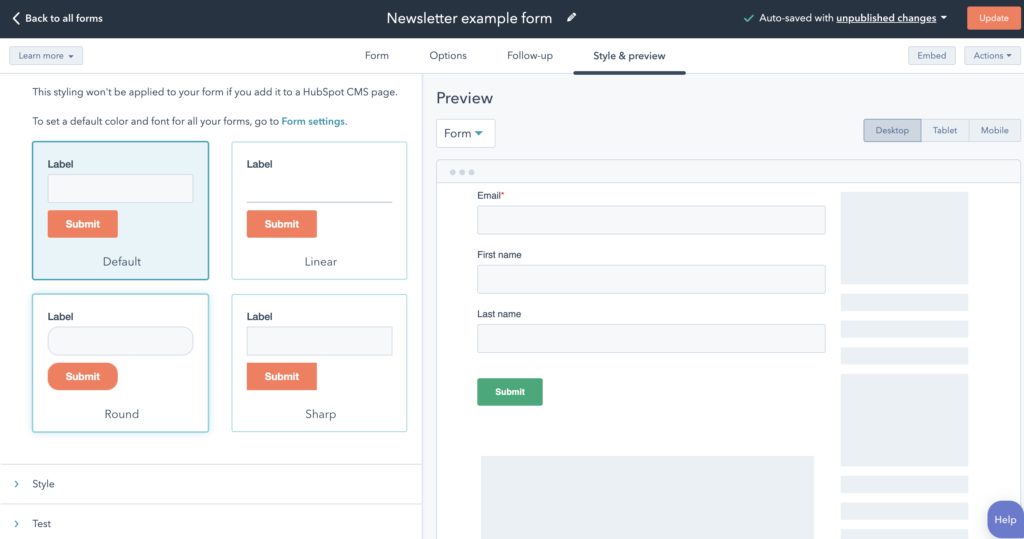Click the Last name input field
1024x539 pixels.
[651, 338]
